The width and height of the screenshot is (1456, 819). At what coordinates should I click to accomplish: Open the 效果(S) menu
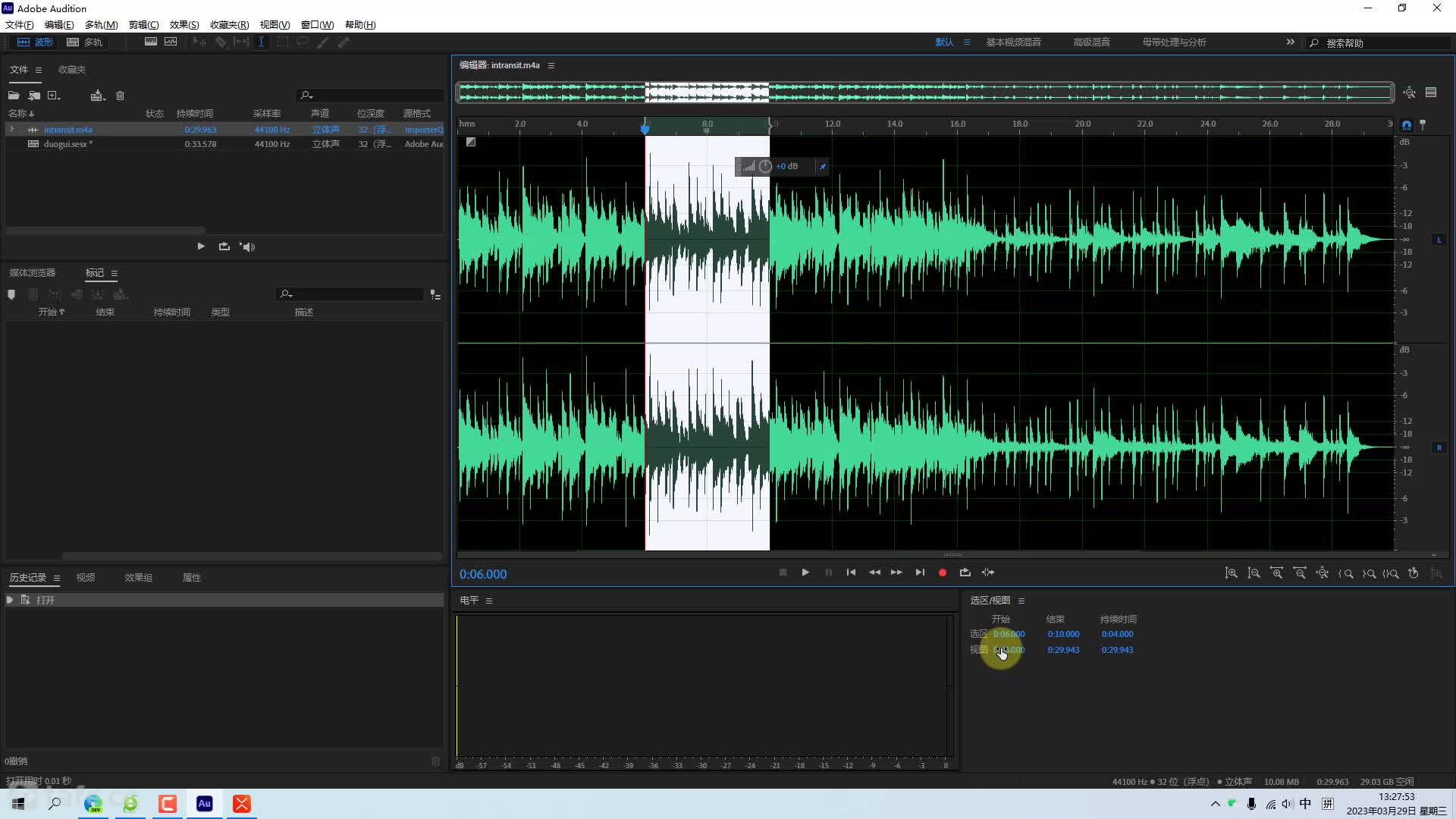[x=184, y=25]
